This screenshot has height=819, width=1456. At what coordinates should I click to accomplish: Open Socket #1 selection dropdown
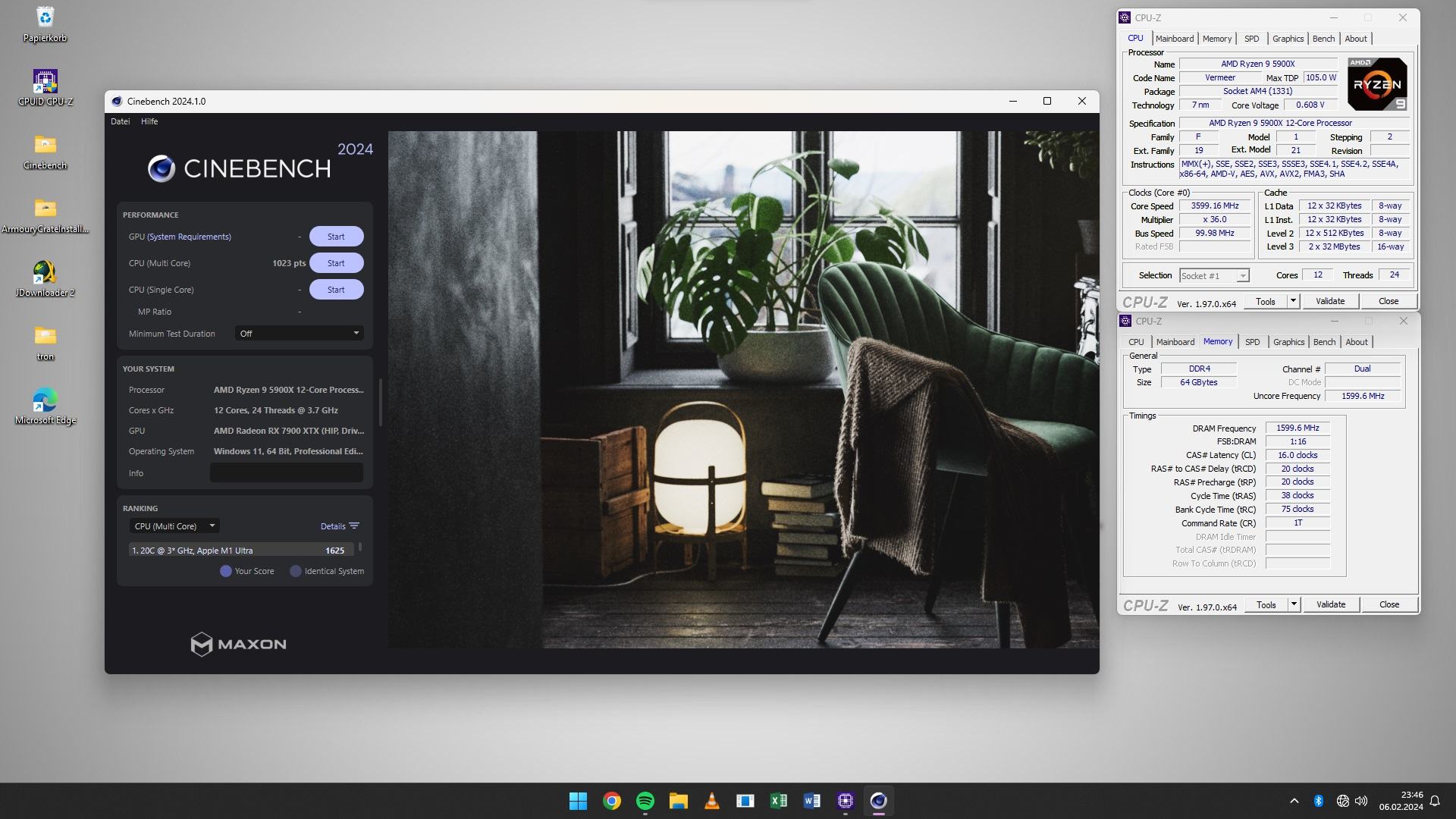click(x=1214, y=276)
